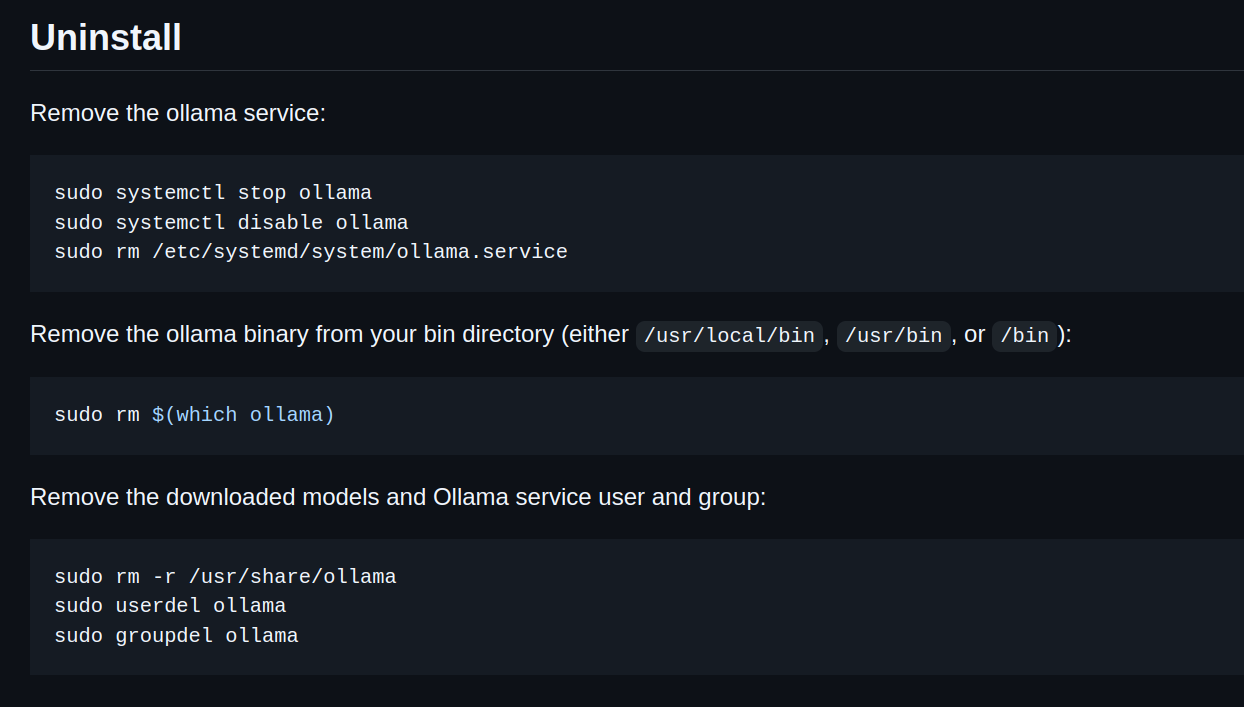Click the command "sudo rm $(which ollama)"

(x=195, y=414)
